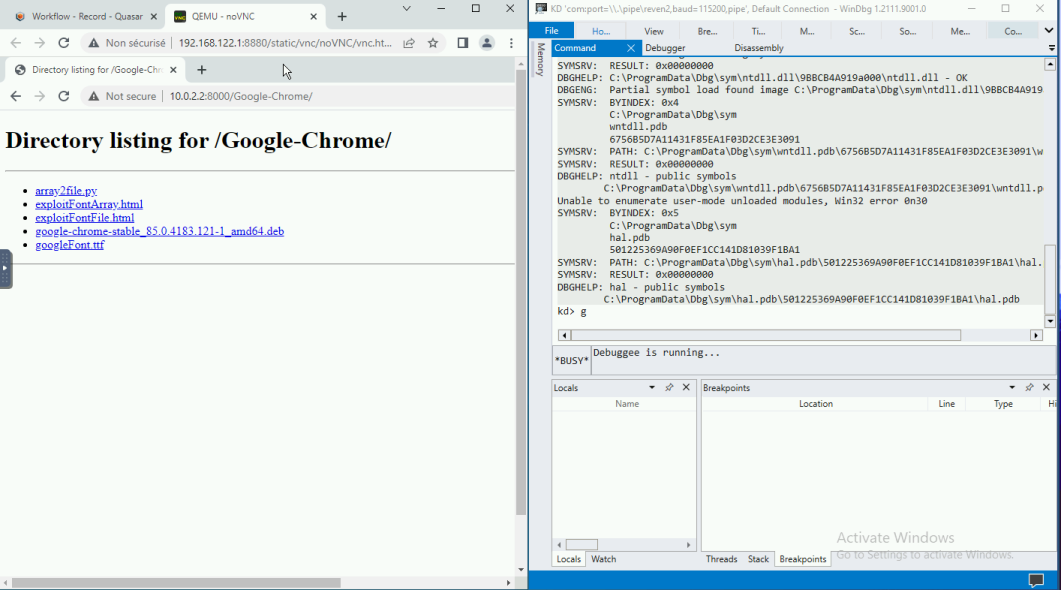Image resolution: width=1061 pixels, height=590 pixels.
Task: Click right arrow of the command output scrollbar
Action: [1036, 336]
